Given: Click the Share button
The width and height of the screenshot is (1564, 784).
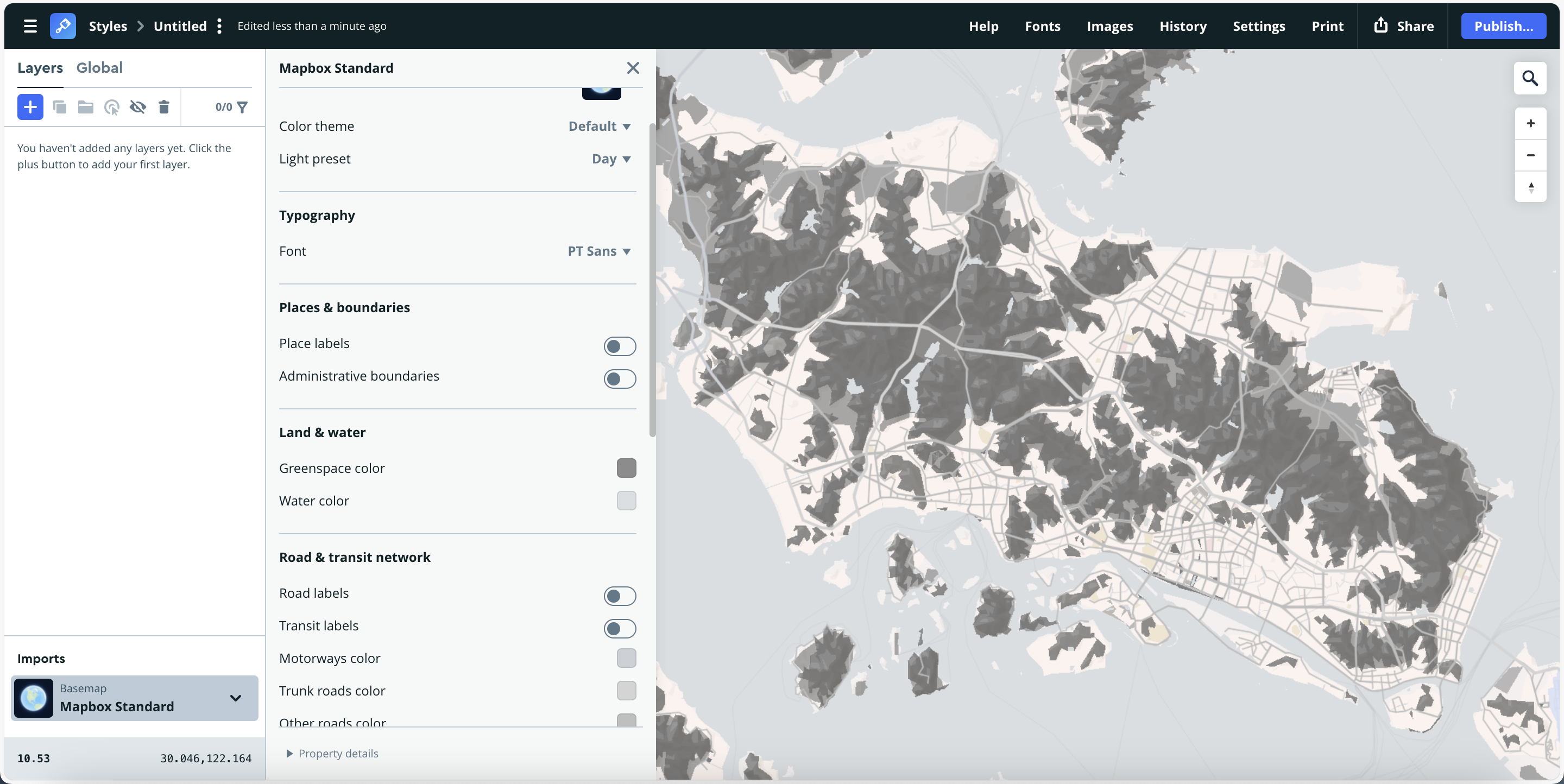Looking at the screenshot, I should (x=1403, y=26).
